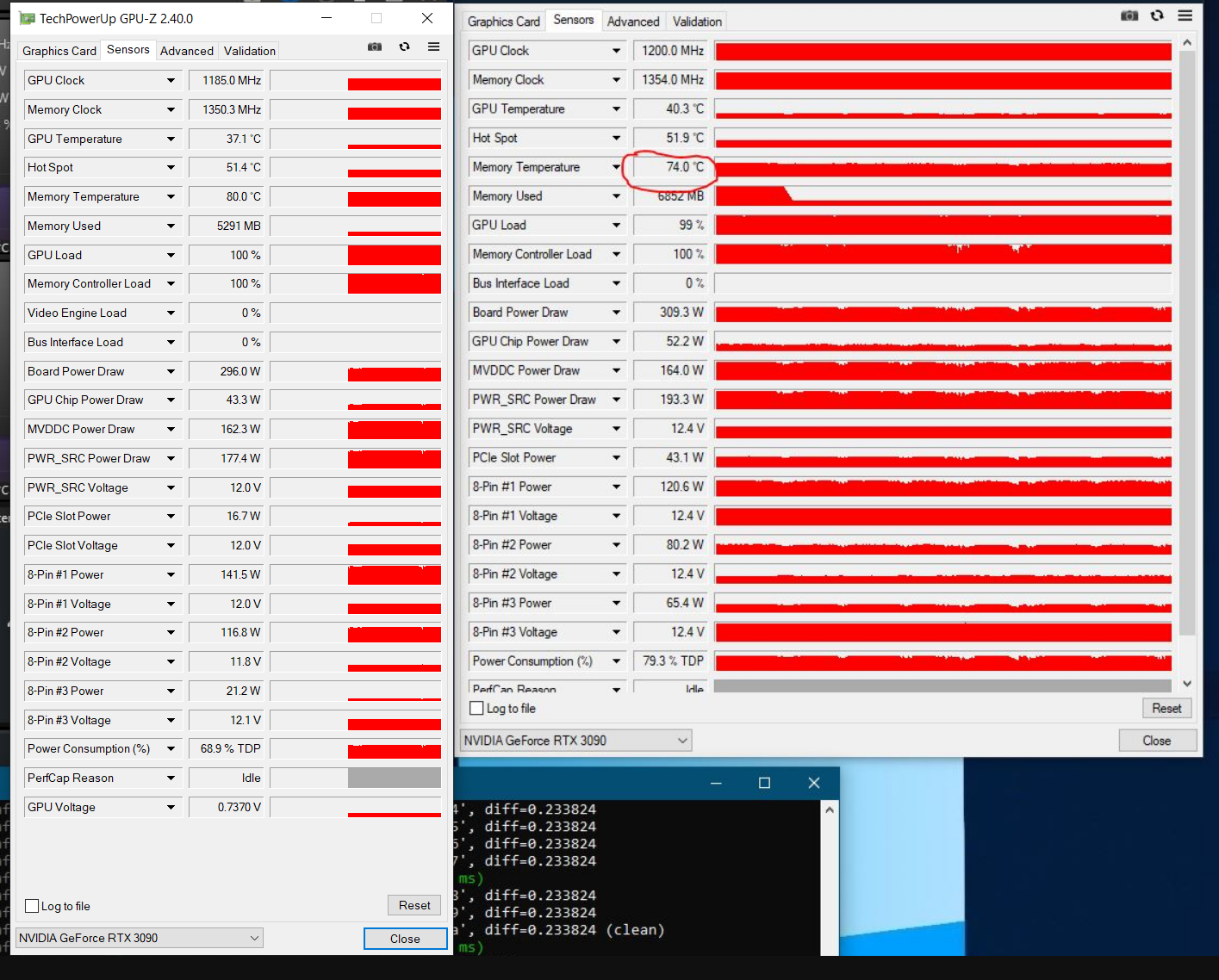Click the PWR_SRC Power Draw value 193.3 W
This screenshot has height=980, width=1219.
[x=672, y=399]
